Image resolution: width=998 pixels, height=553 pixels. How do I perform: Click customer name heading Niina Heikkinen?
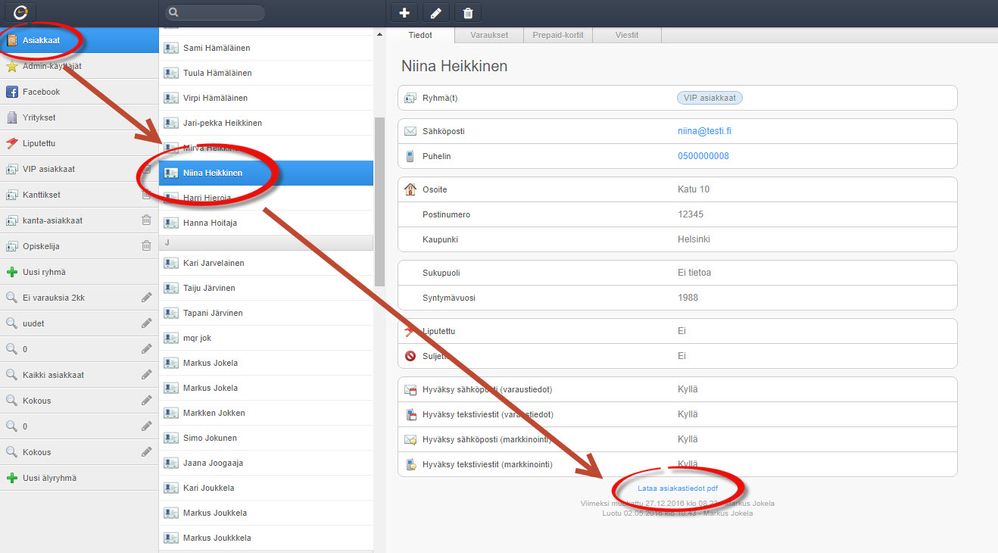454,66
